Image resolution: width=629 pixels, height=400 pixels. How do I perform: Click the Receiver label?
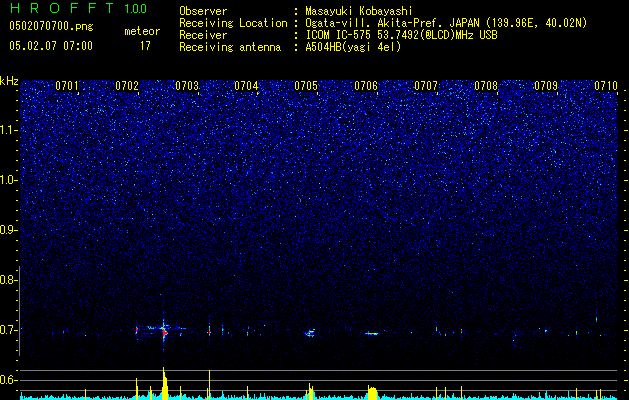[203, 35]
